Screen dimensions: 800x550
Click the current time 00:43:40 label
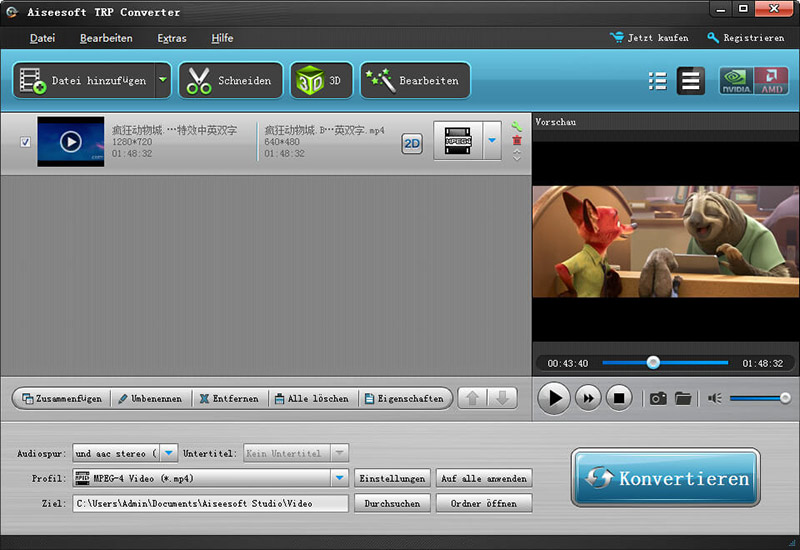tap(567, 363)
